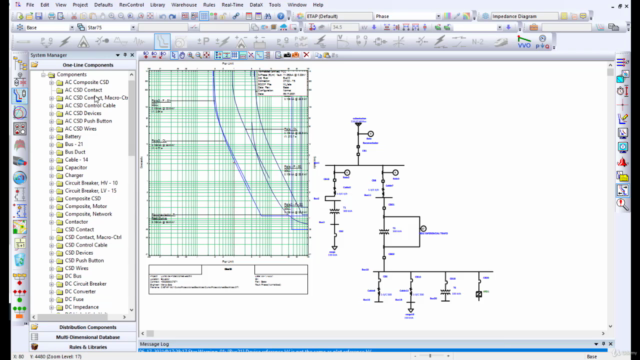
Task: Open the RevControl menu
Action: [131, 5]
